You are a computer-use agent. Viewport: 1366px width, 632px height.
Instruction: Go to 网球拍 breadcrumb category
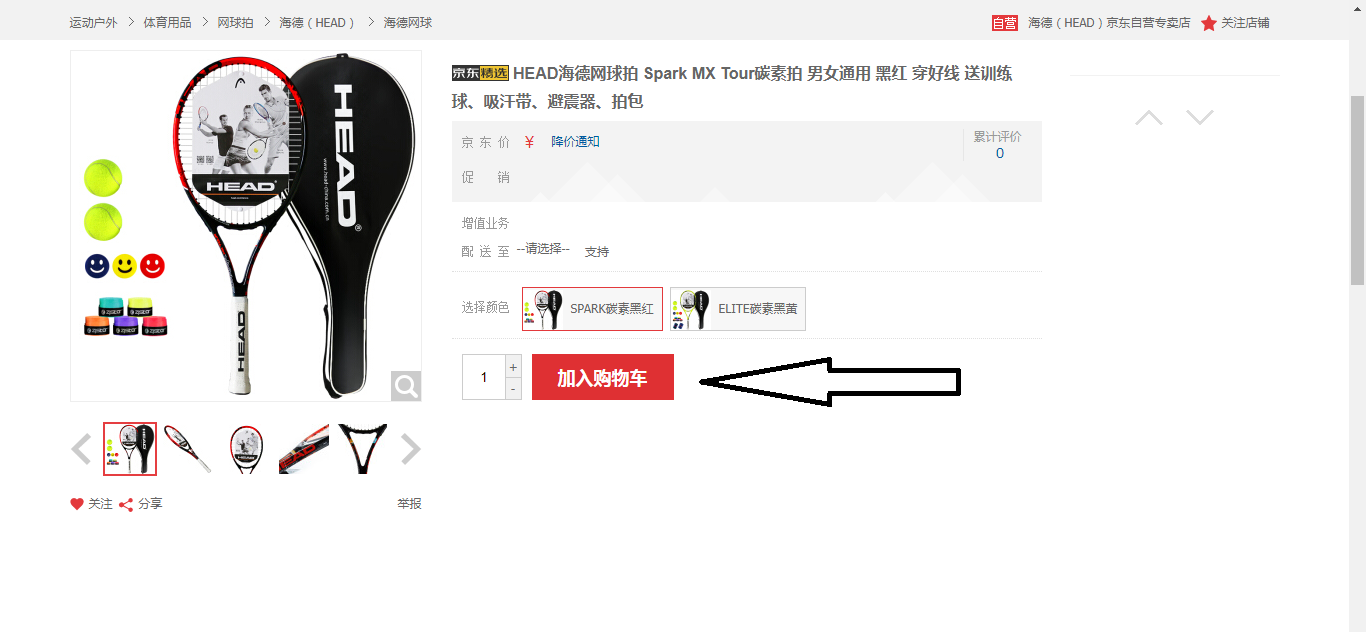(235, 22)
